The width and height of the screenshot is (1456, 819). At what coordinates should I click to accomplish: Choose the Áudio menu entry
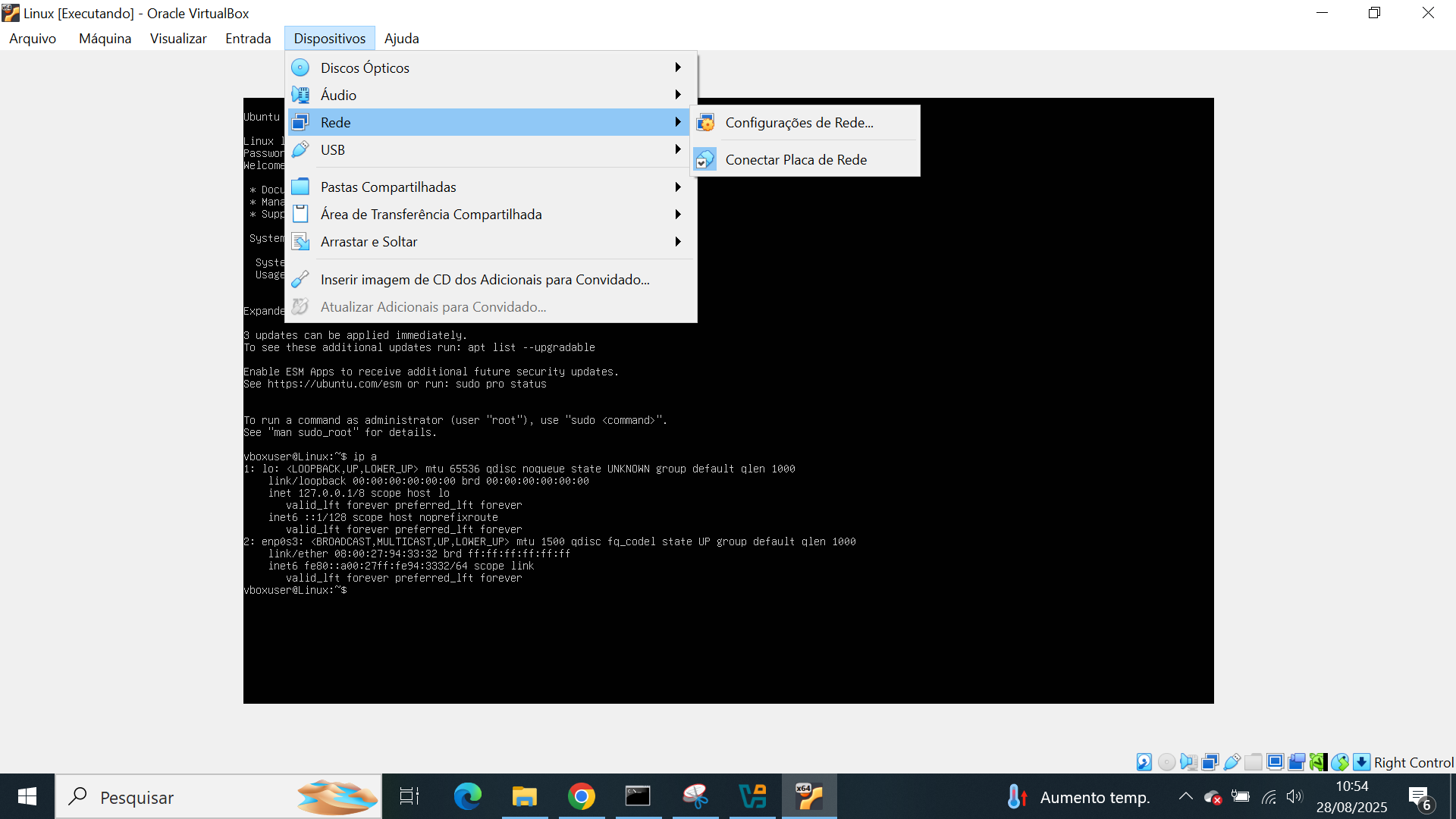pos(491,95)
